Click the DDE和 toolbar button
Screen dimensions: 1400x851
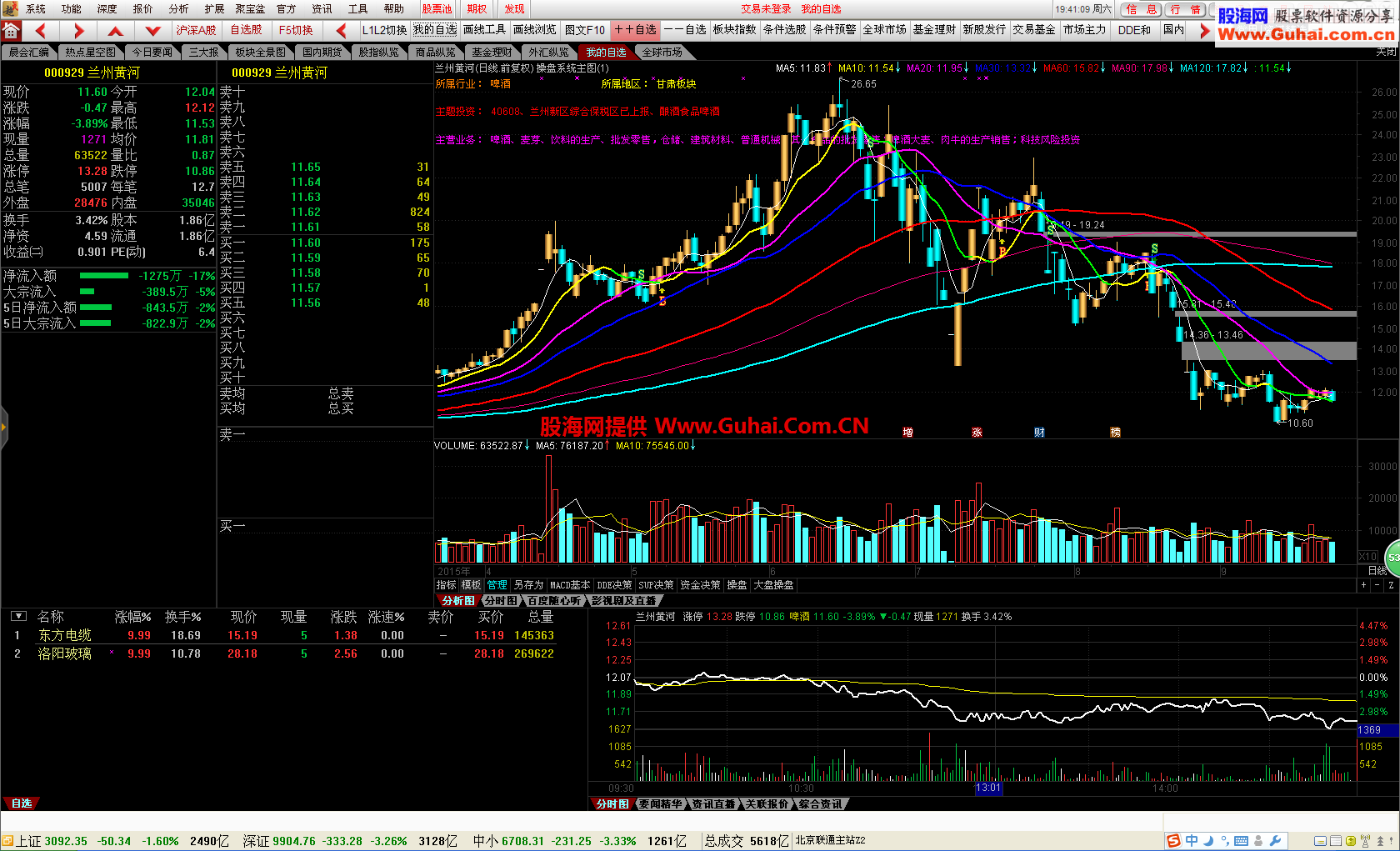coord(1134,30)
